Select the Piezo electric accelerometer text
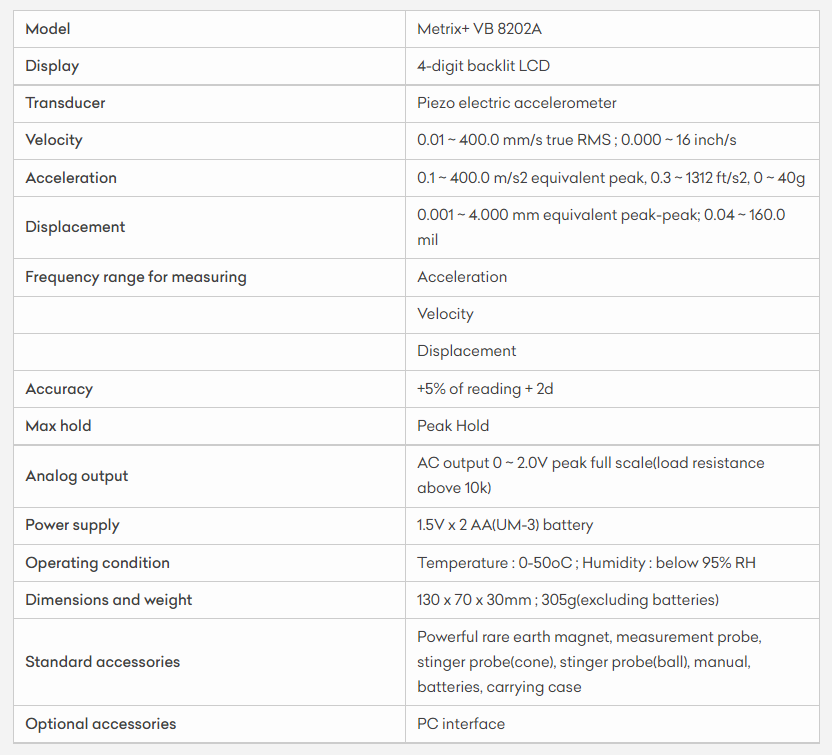Viewport: 832px width, 755px height. tap(516, 103)
